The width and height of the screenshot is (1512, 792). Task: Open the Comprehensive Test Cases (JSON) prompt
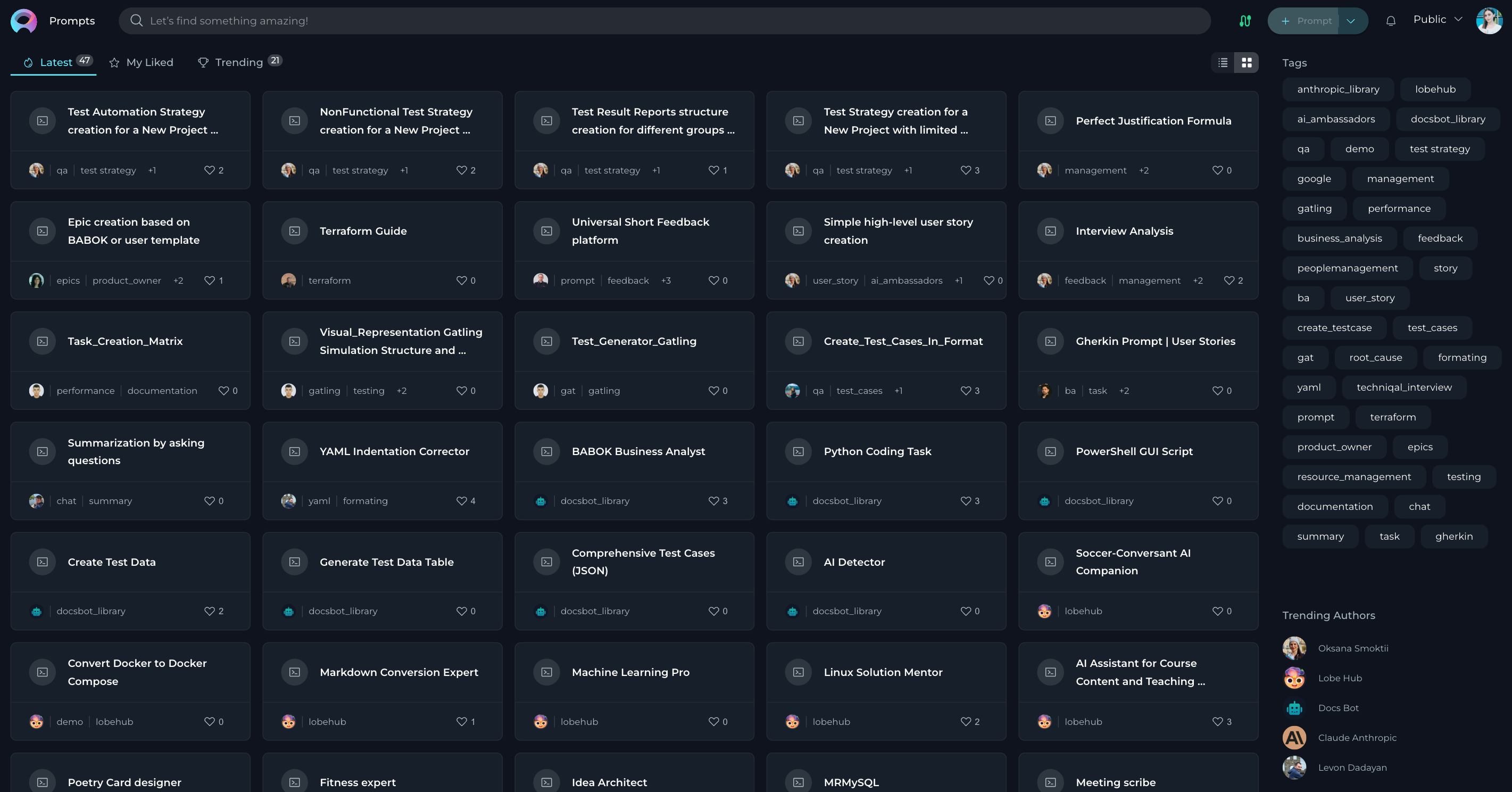(x=643, y=562)
